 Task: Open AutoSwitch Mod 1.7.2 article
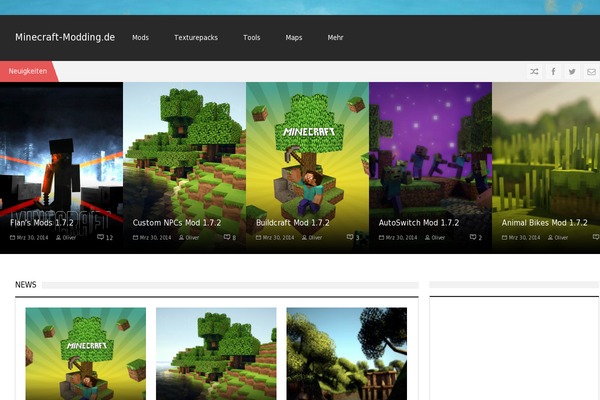pyautogui.click(x=419, y=223)
